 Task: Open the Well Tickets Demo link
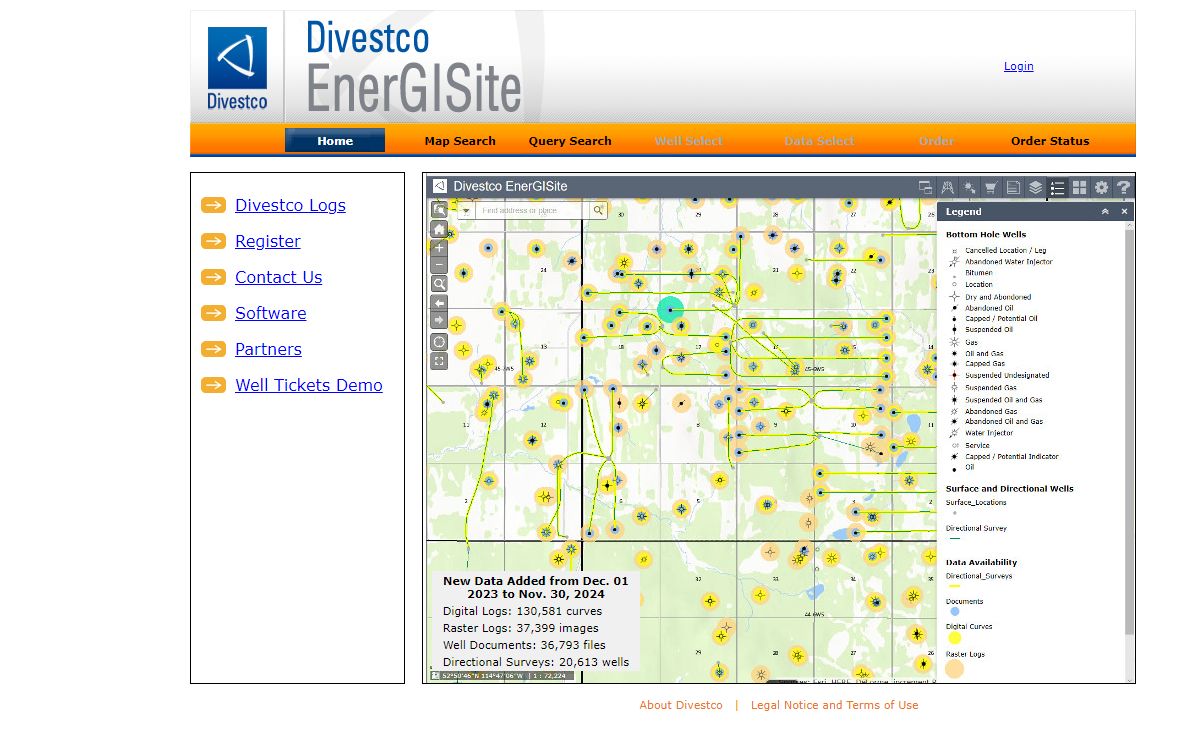309,385
